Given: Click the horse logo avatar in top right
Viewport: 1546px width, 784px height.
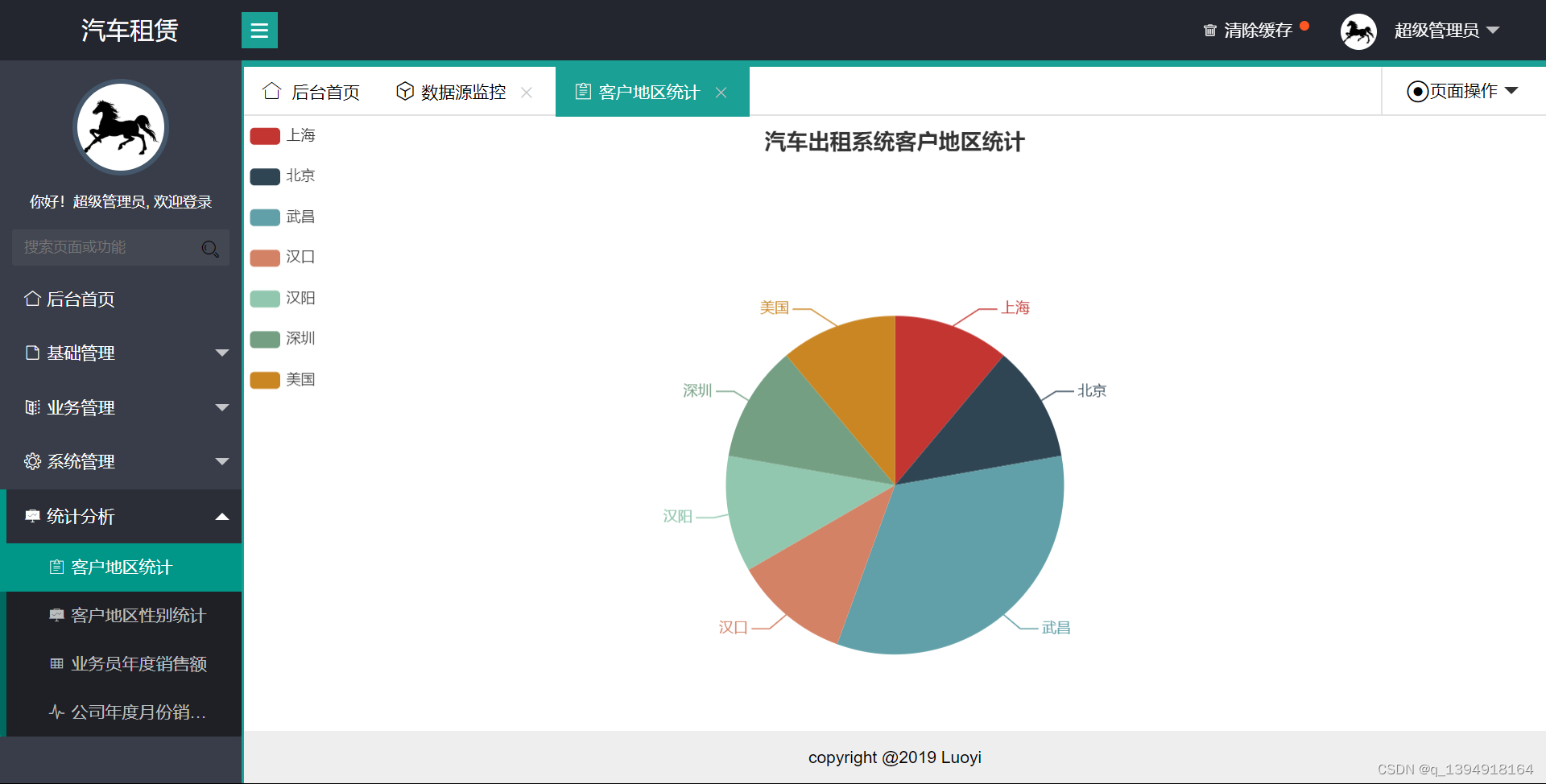Looking at the screenshot, I should (x=1358, y=31).
